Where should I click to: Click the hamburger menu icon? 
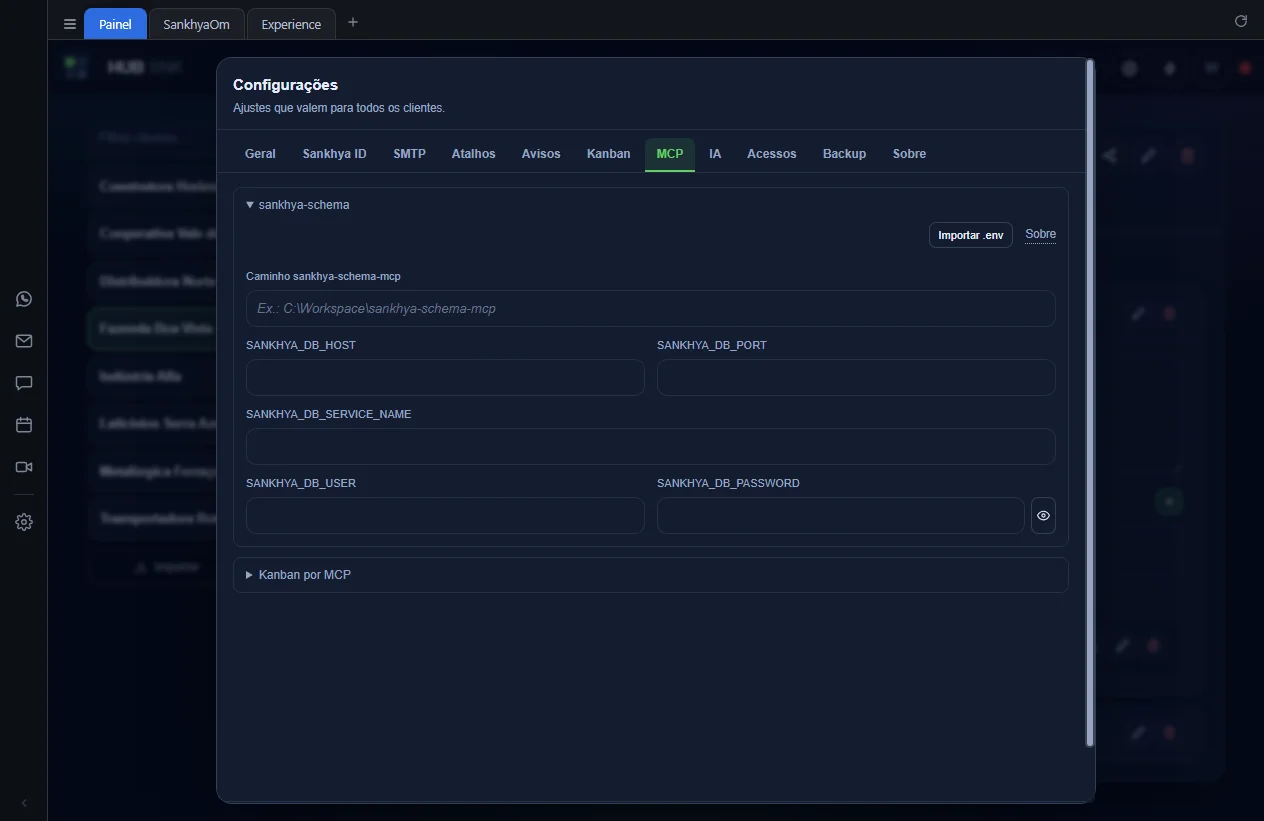click(x=70, y=24)
